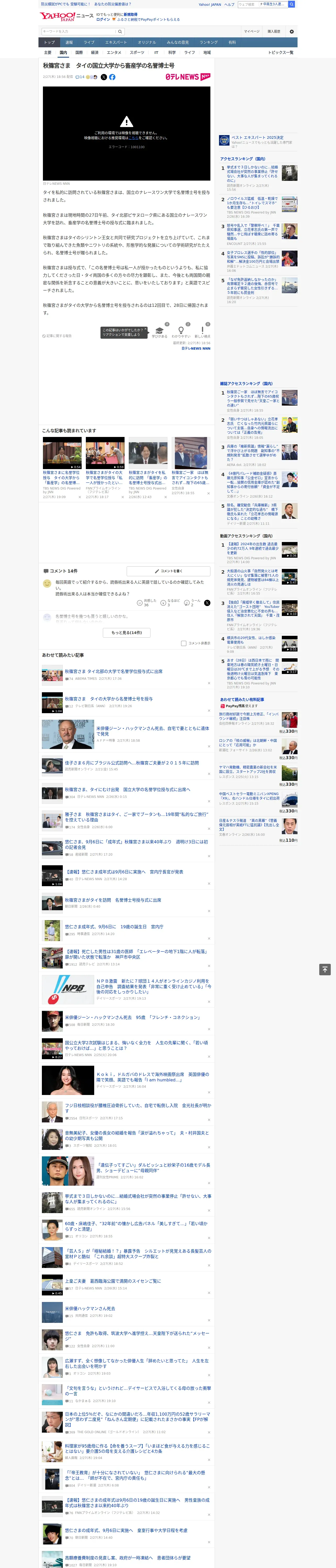Open related video thumbnail with 0:59 duration
This screenshot has width=336, height=1568.
tap(105, 453)
